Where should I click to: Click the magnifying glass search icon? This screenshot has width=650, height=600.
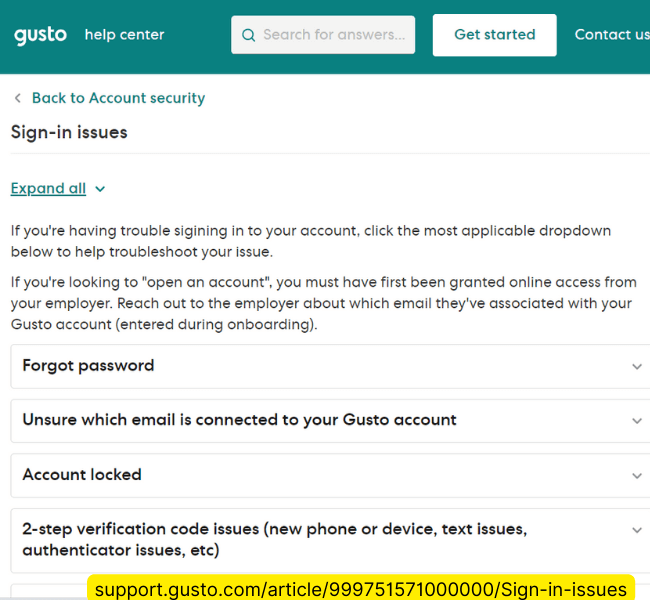coord(248,35)
